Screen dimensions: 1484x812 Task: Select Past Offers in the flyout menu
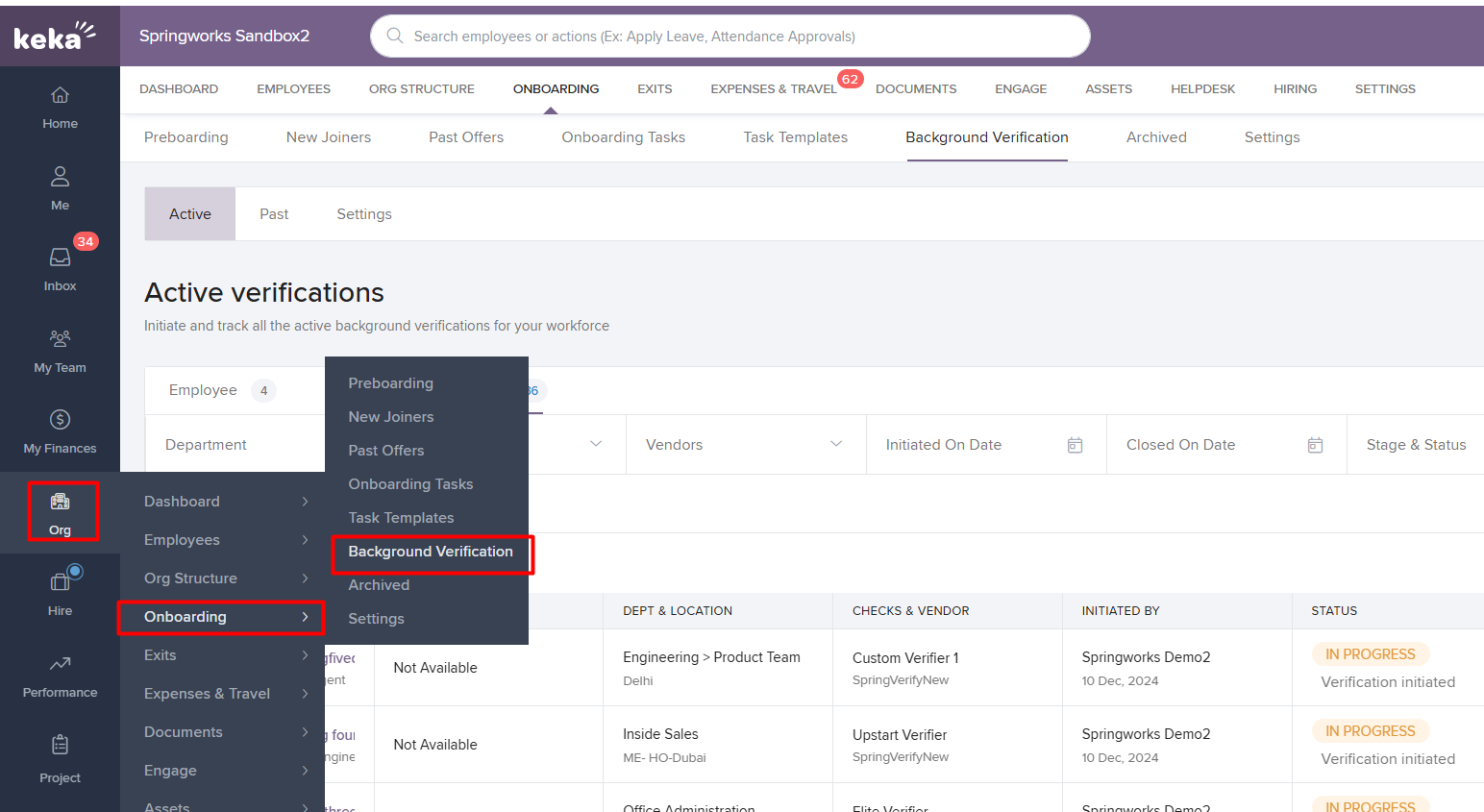(385, 450)
